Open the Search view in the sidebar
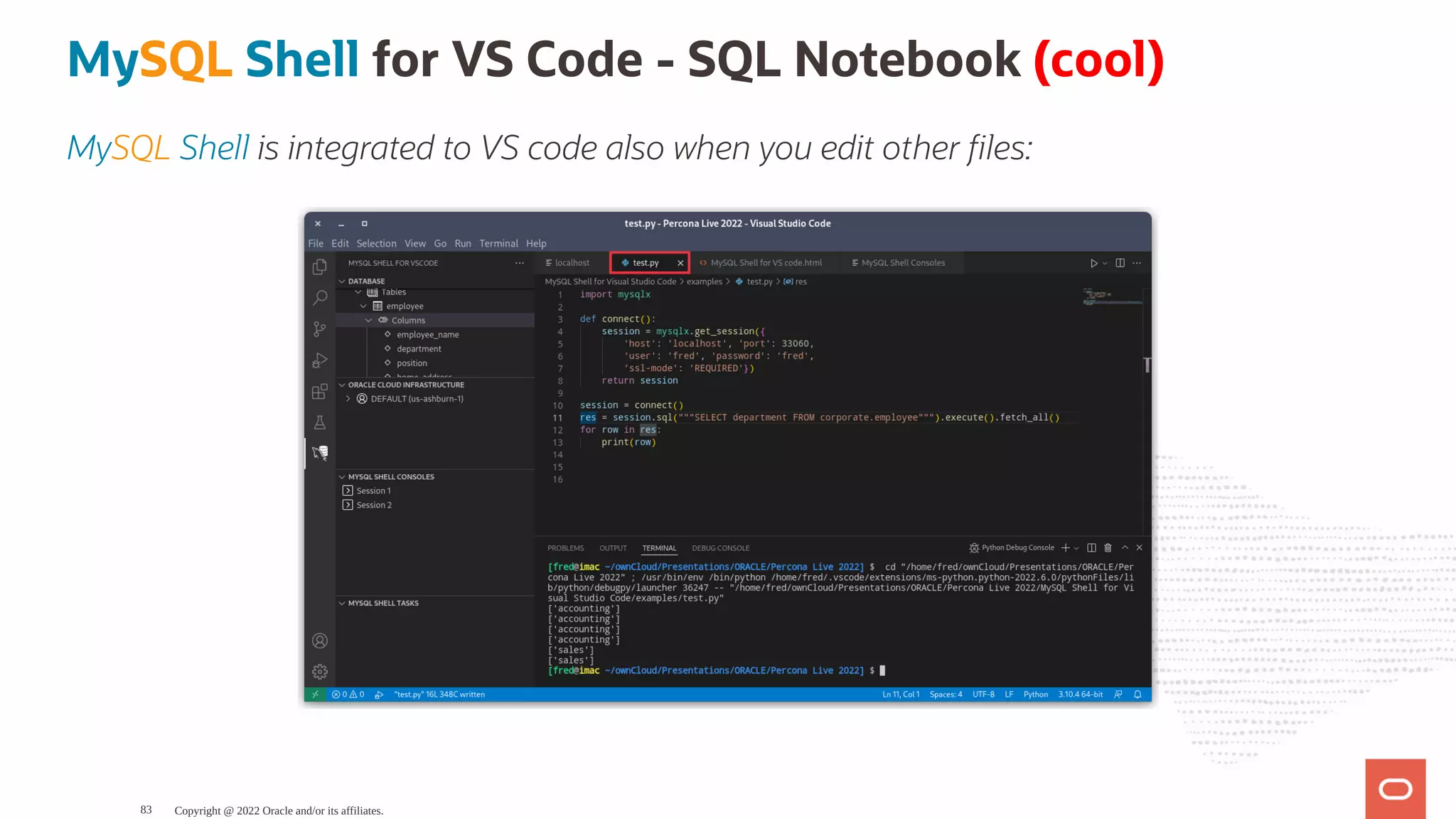Viewport: 1456px width, 819px height. pos(320,298)
